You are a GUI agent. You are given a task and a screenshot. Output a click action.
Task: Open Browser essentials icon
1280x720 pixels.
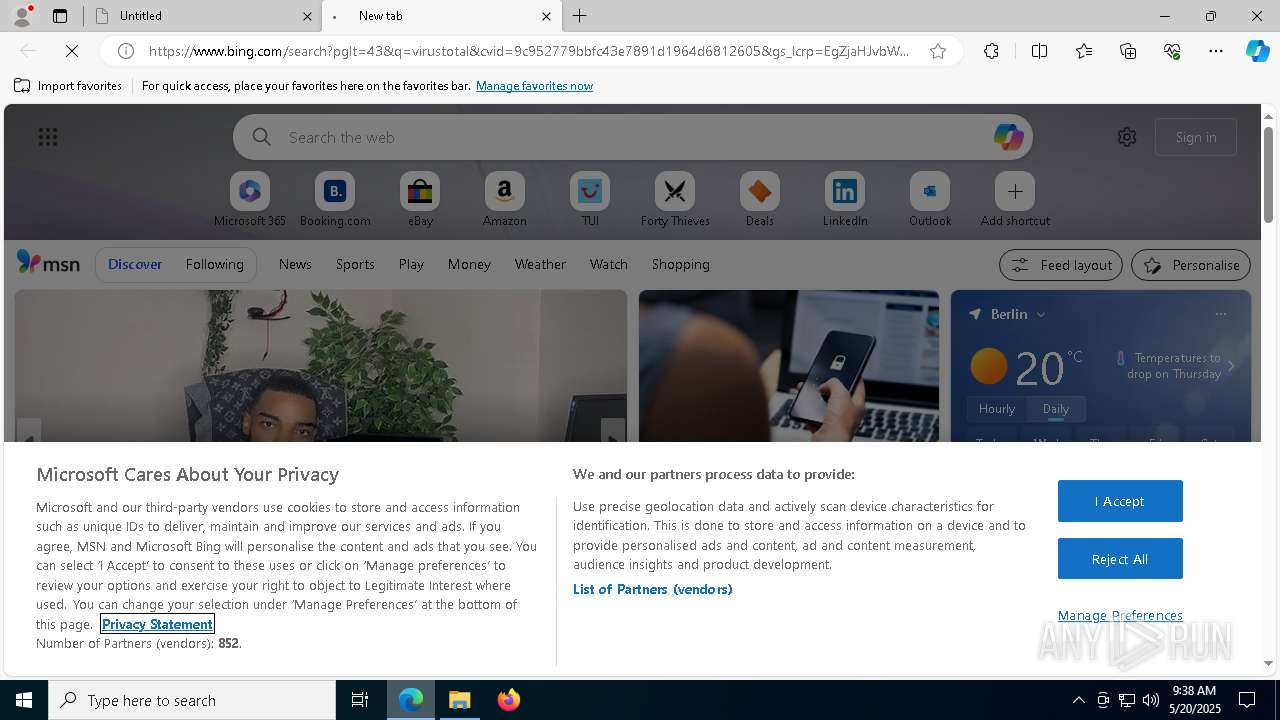pyautogui.click(x=1172, y=51)
